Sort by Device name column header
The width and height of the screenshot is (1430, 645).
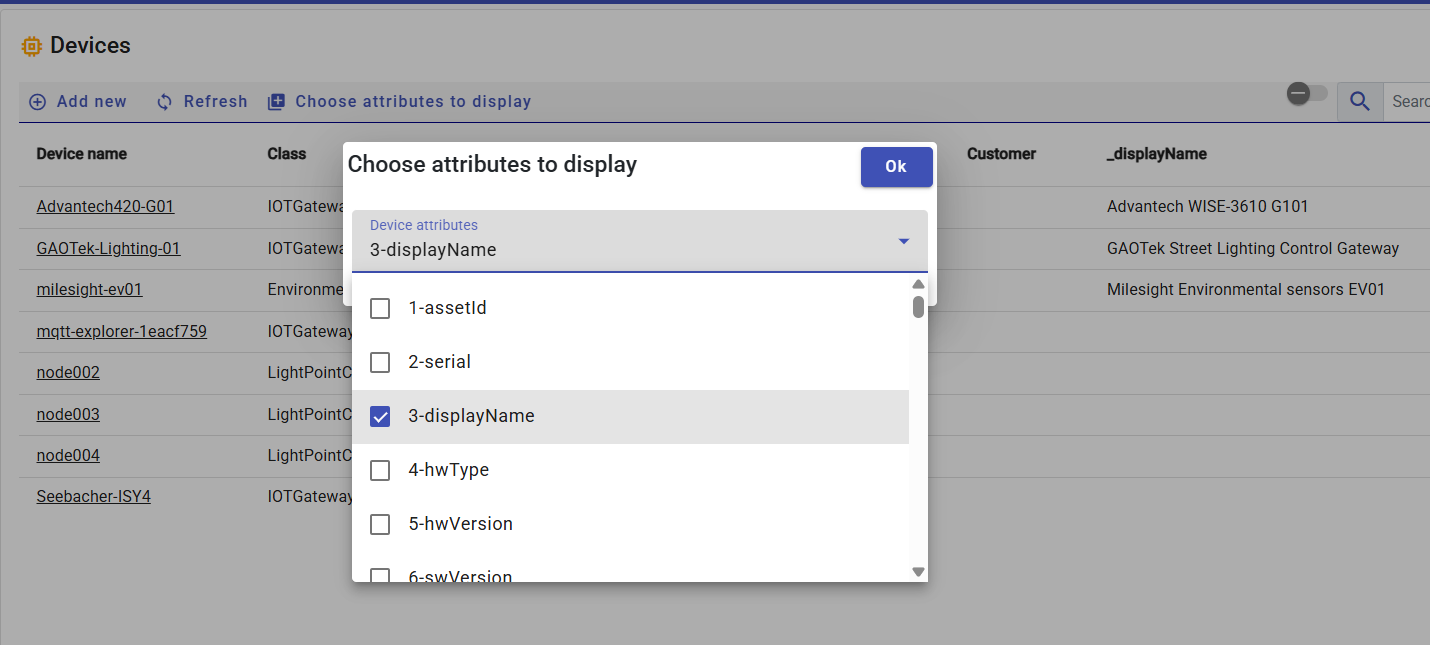pos(81,154)
